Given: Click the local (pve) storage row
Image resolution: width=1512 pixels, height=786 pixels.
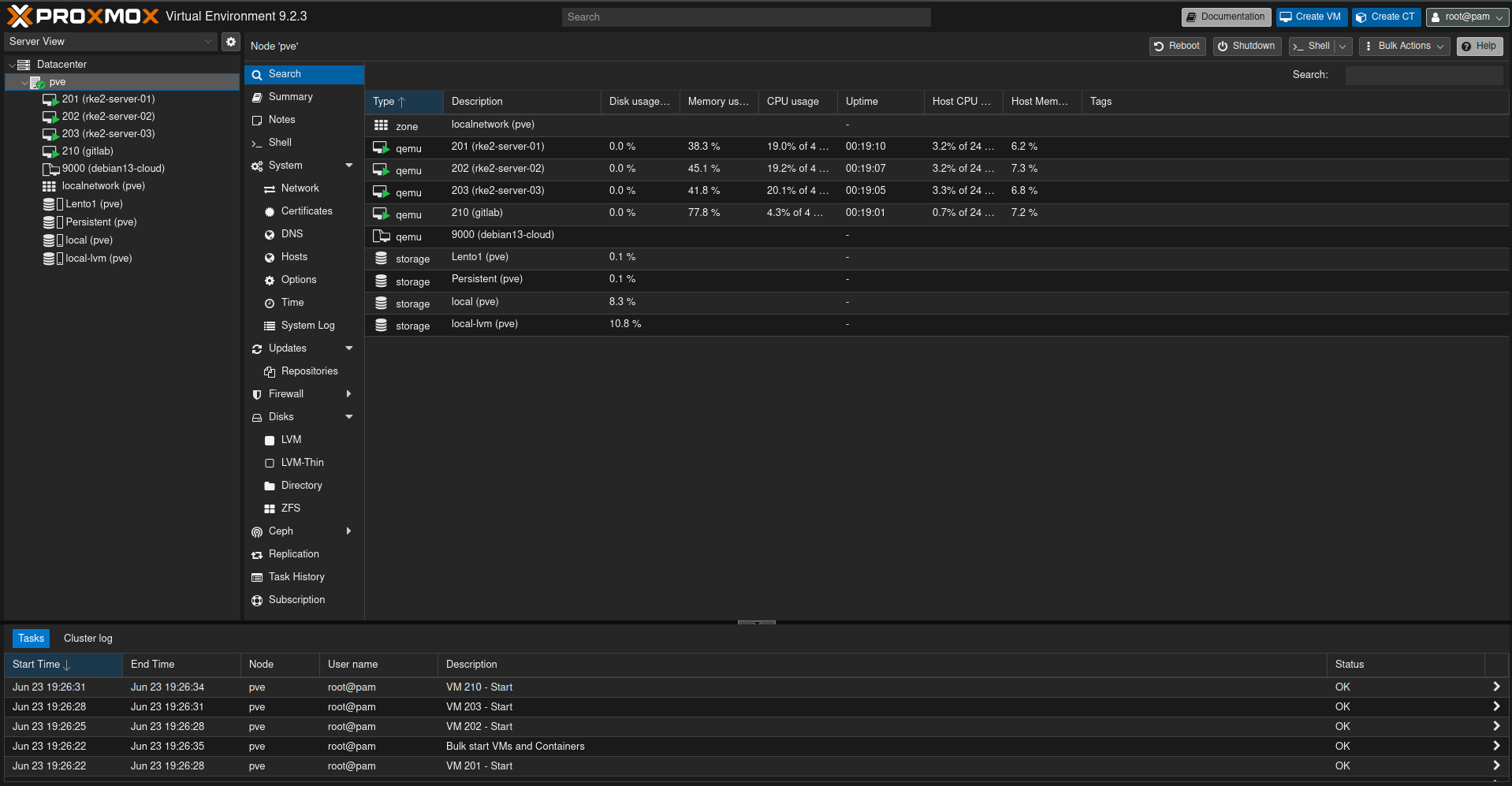Looking at the screenshot, I should point(937,302).
